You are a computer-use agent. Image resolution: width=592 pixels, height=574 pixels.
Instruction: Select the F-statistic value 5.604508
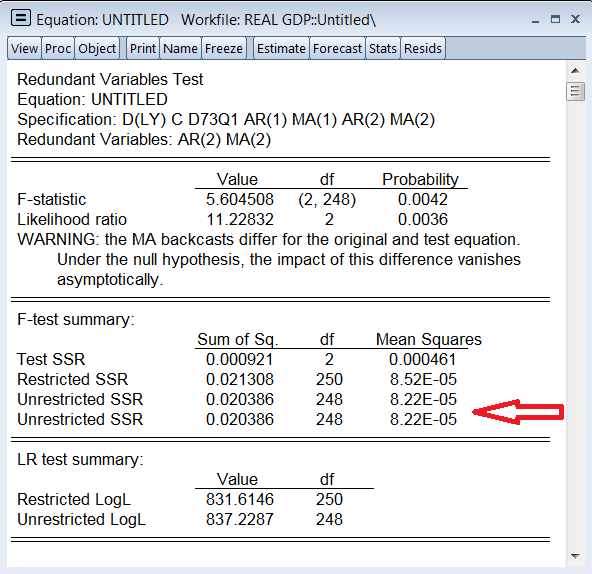pos(240,199)
